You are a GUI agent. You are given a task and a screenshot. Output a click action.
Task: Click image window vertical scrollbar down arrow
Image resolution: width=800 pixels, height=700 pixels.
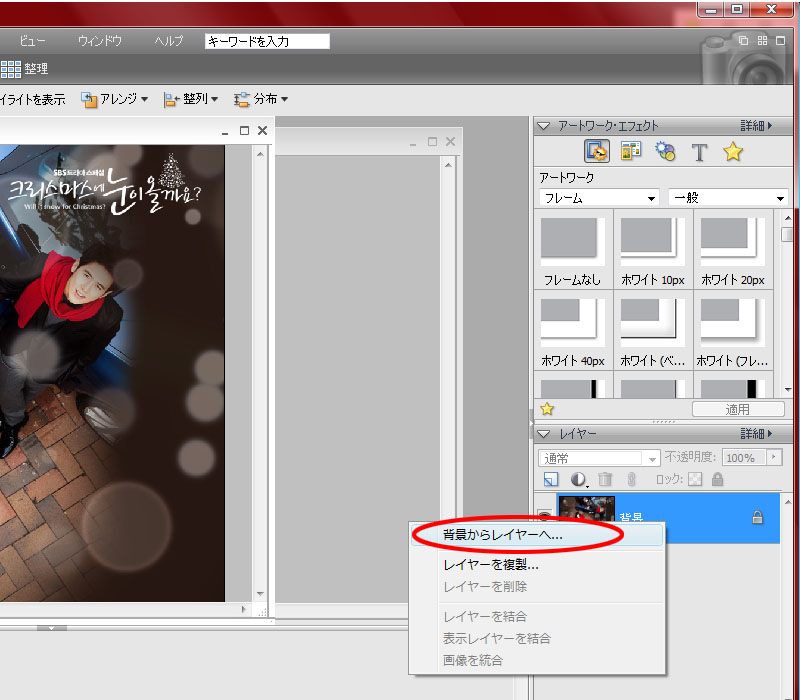point(260,593)
